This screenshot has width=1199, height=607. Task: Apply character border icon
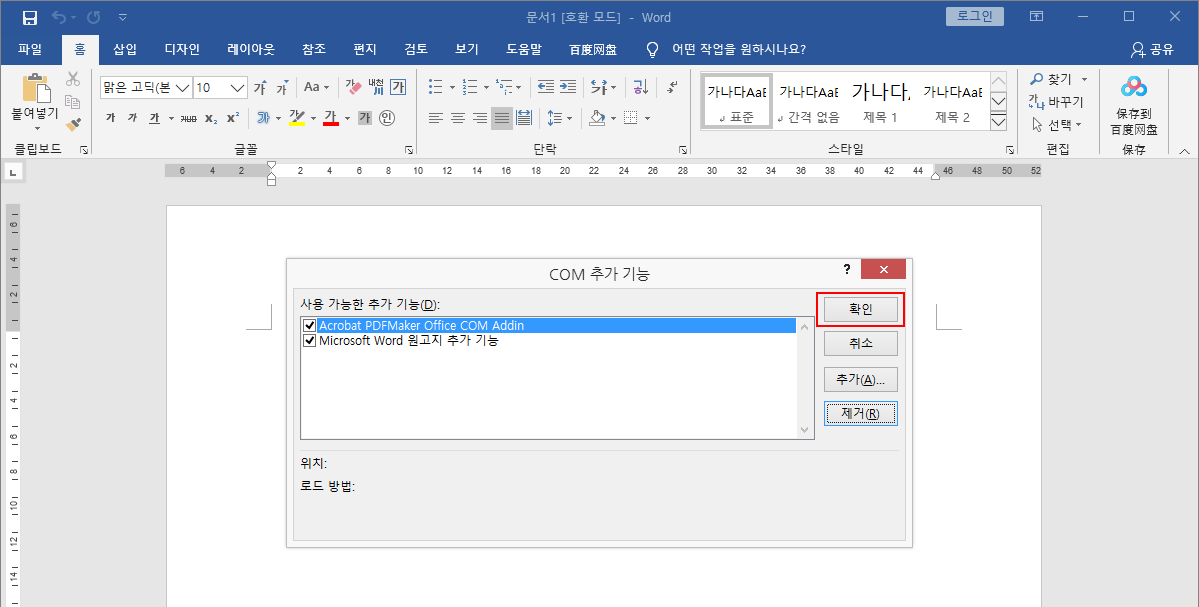tap(398, 87)
